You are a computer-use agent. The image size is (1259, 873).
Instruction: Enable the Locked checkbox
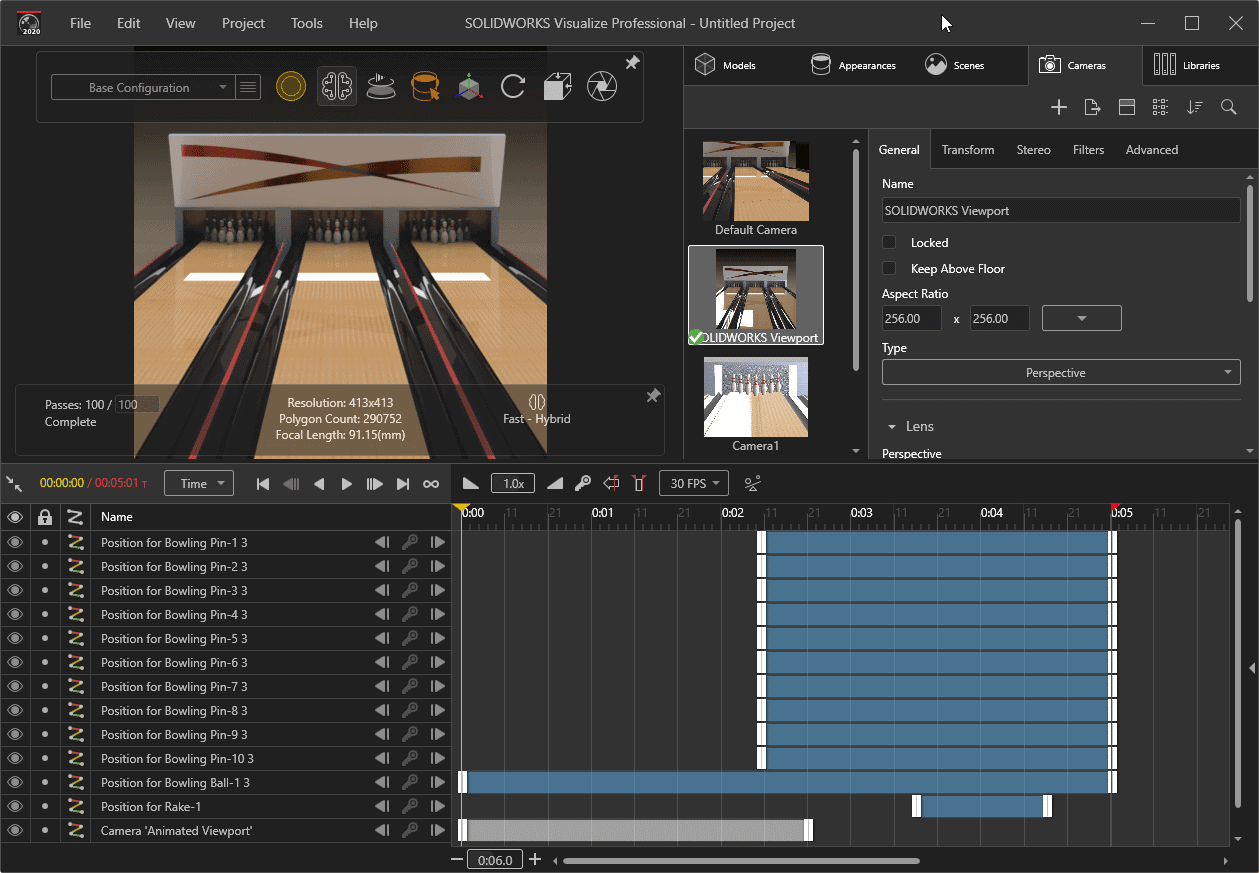tap(889, 243)
